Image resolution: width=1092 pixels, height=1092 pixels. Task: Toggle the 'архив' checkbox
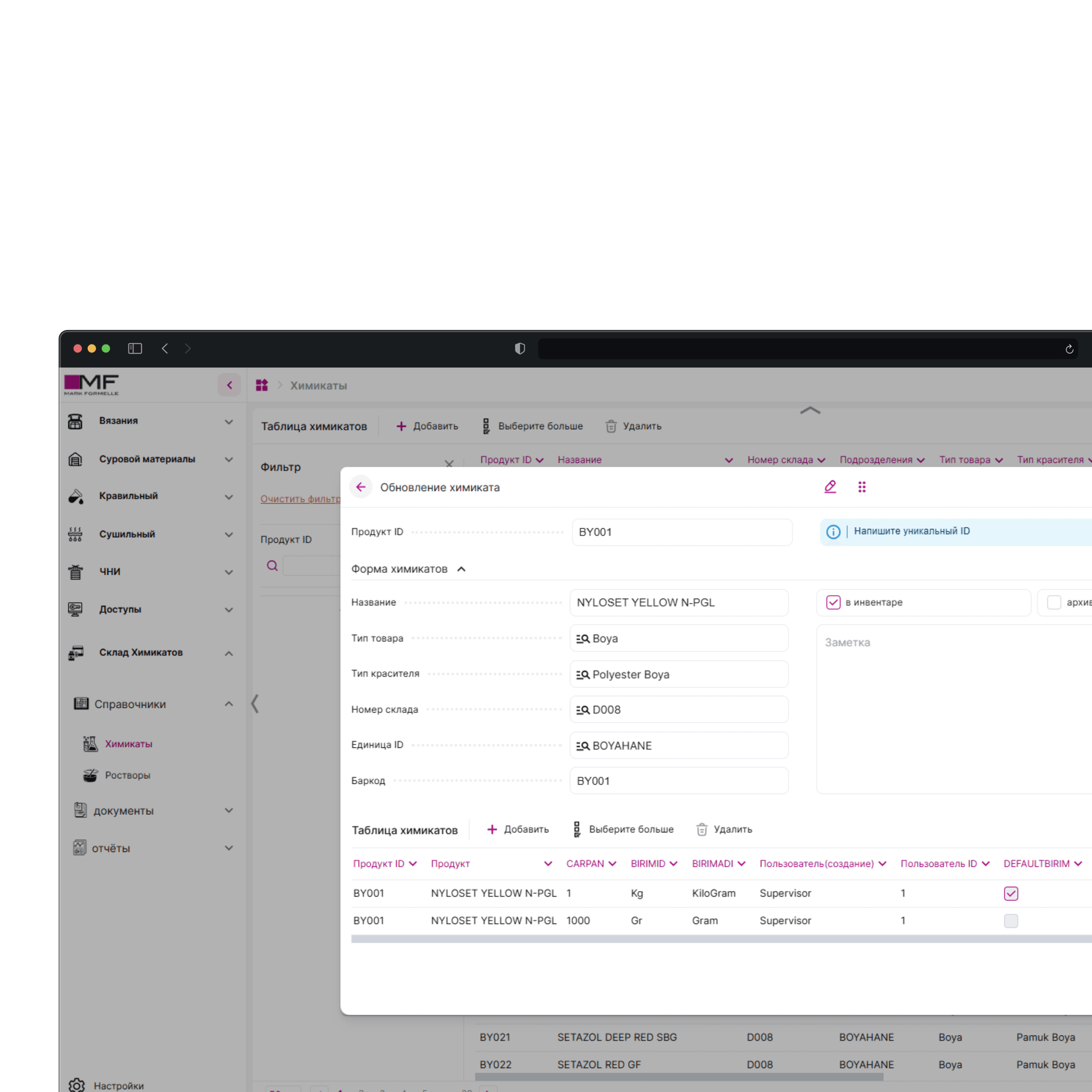[1054, 602]
